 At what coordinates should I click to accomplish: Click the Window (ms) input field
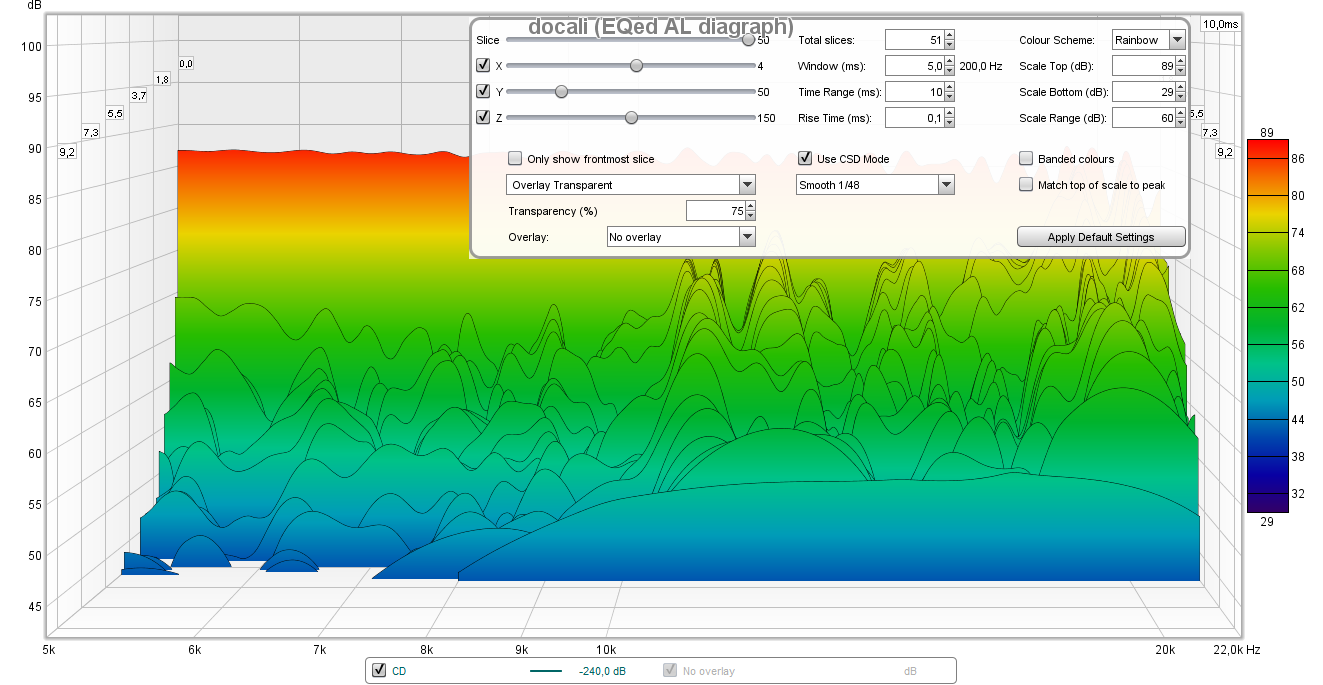(x=914, y=66)
